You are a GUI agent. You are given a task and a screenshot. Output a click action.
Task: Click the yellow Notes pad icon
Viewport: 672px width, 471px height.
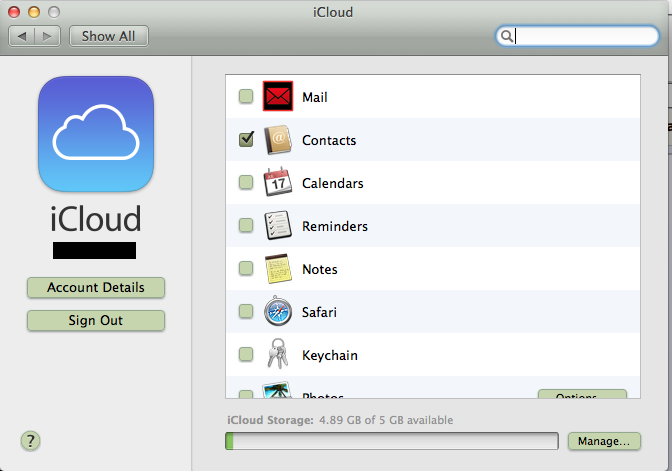tap(278, 268)
